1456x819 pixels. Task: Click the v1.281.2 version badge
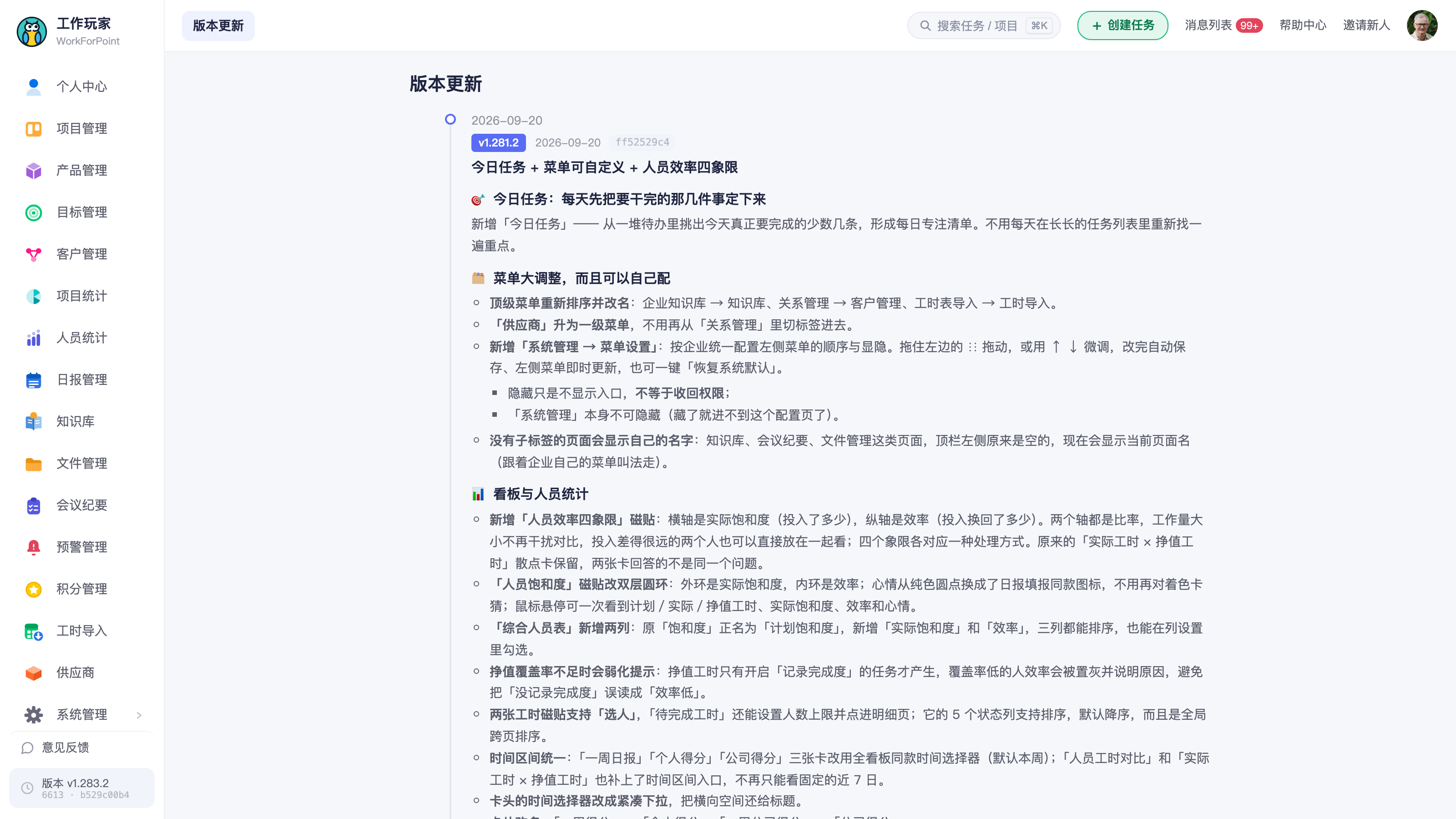point(498,142)
